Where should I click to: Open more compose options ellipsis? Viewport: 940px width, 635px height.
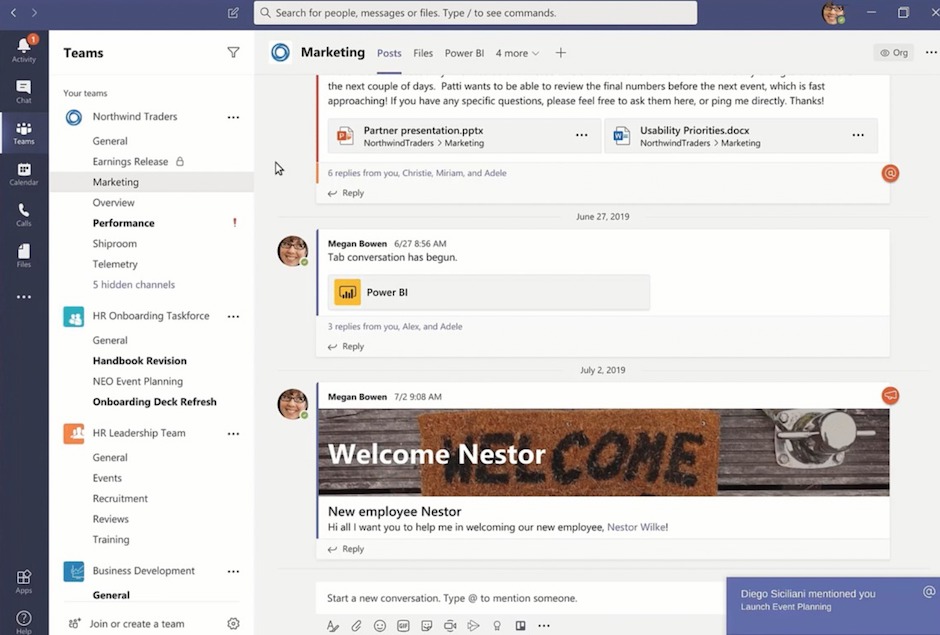coord(544,625)
